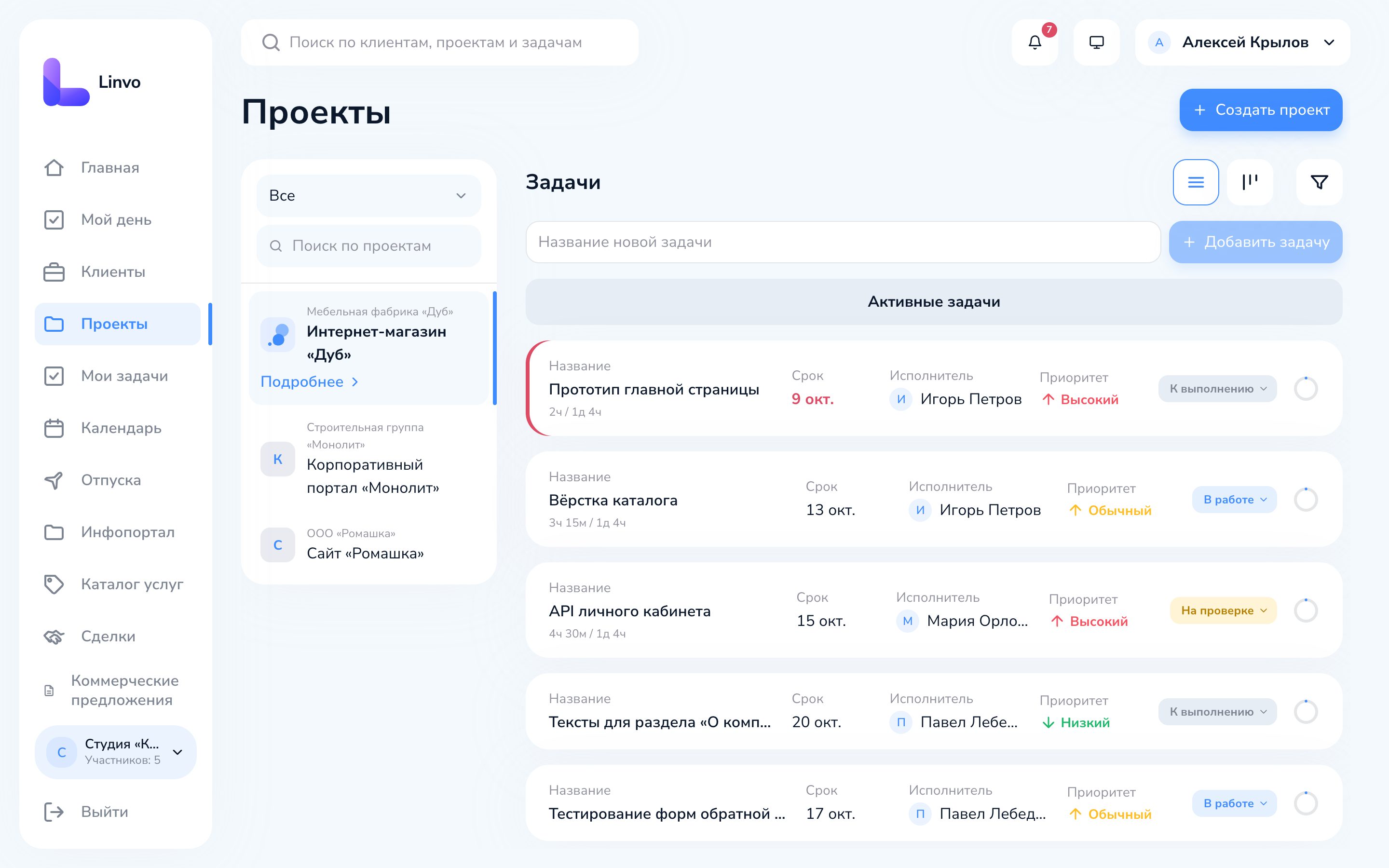
Task: Switch to kanban board view icon
Action: point(1250,182)
